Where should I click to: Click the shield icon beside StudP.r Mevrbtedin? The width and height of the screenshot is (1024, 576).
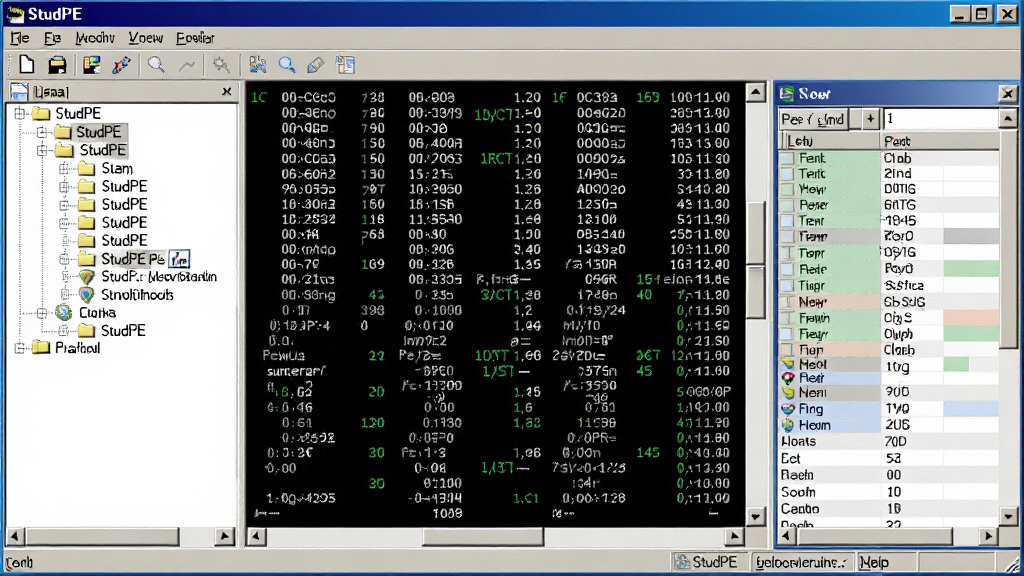86,277
